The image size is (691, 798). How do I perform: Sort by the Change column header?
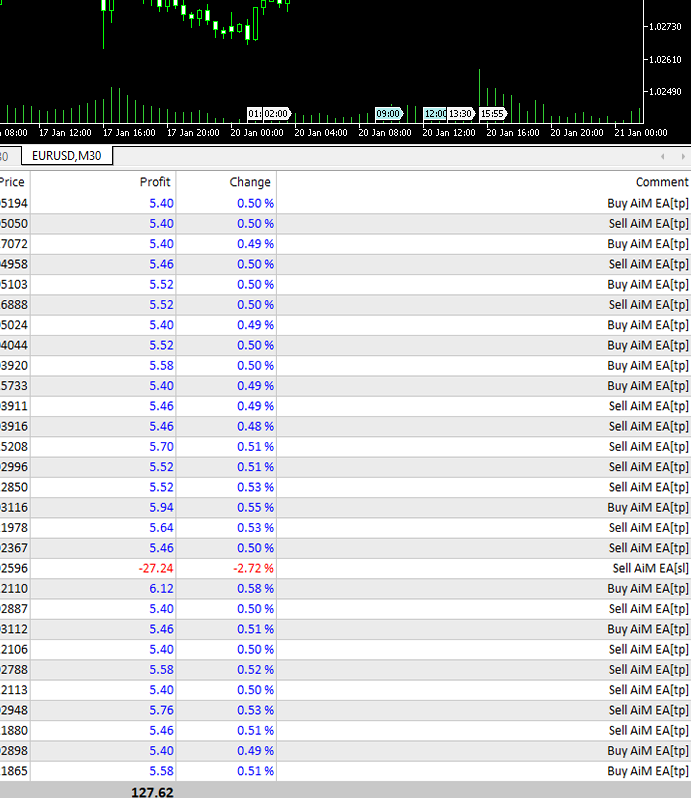250,182
